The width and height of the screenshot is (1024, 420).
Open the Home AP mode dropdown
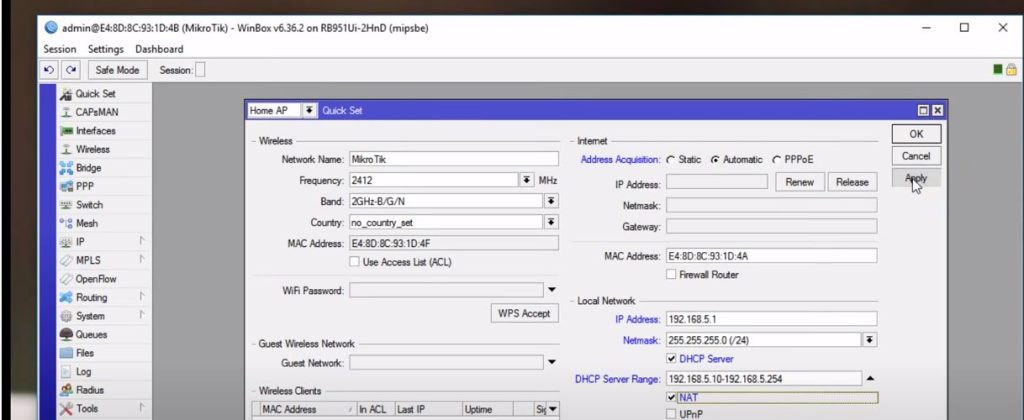[x=309, y=110]
